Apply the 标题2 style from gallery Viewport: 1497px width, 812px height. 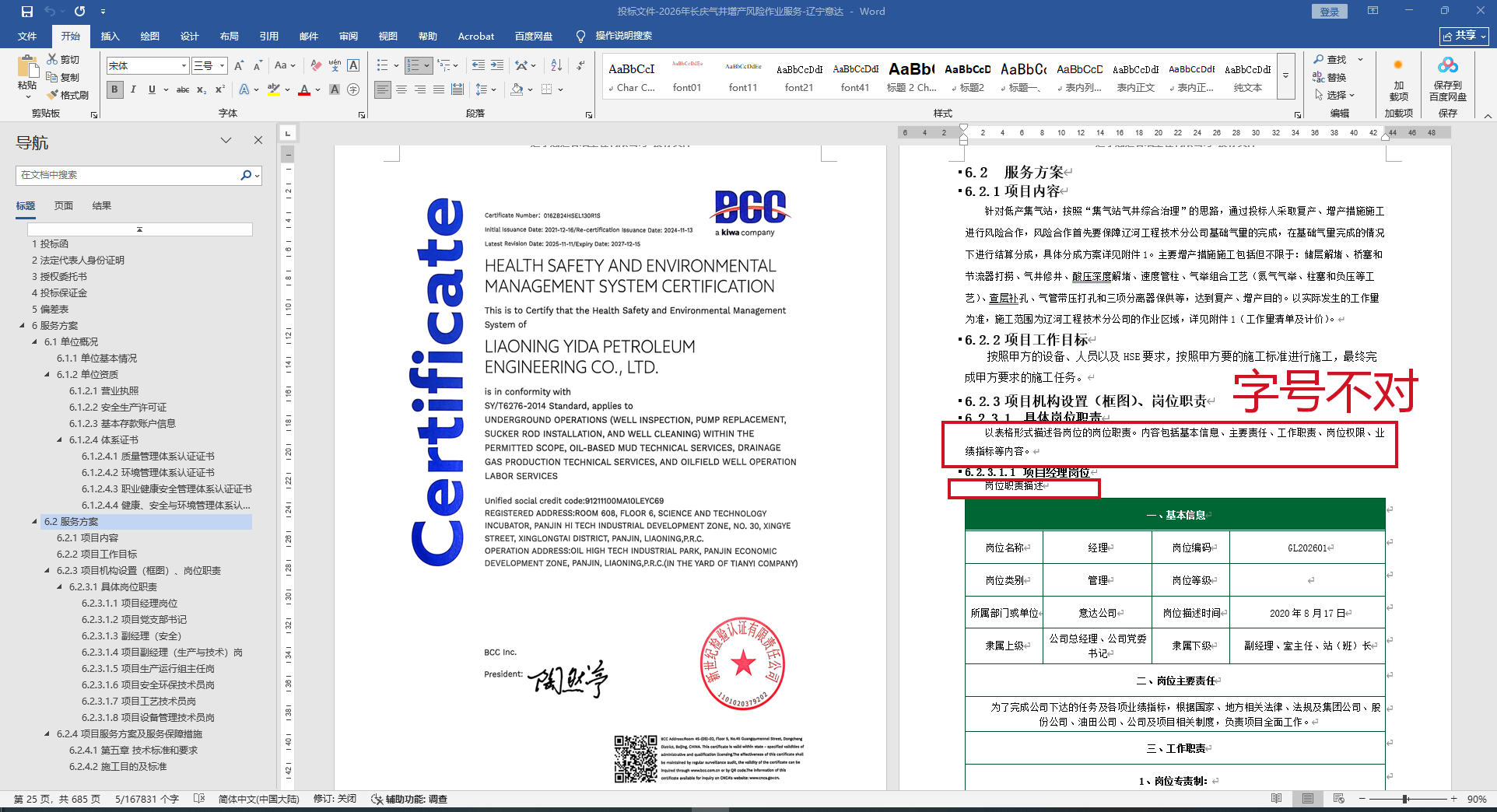tap(968, 76)
